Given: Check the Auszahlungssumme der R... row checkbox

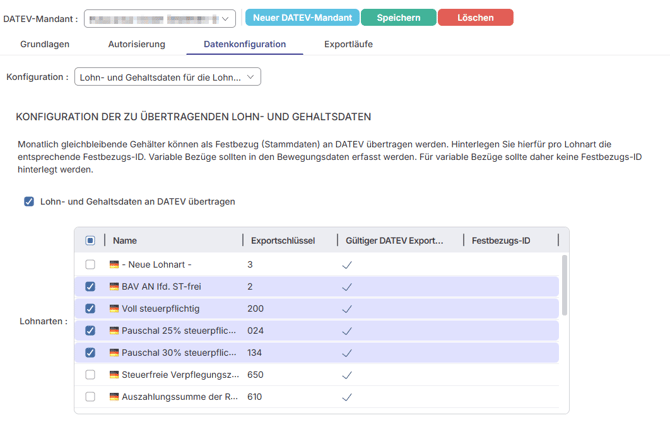Looking at the screenshot, I should click(90, 397).
